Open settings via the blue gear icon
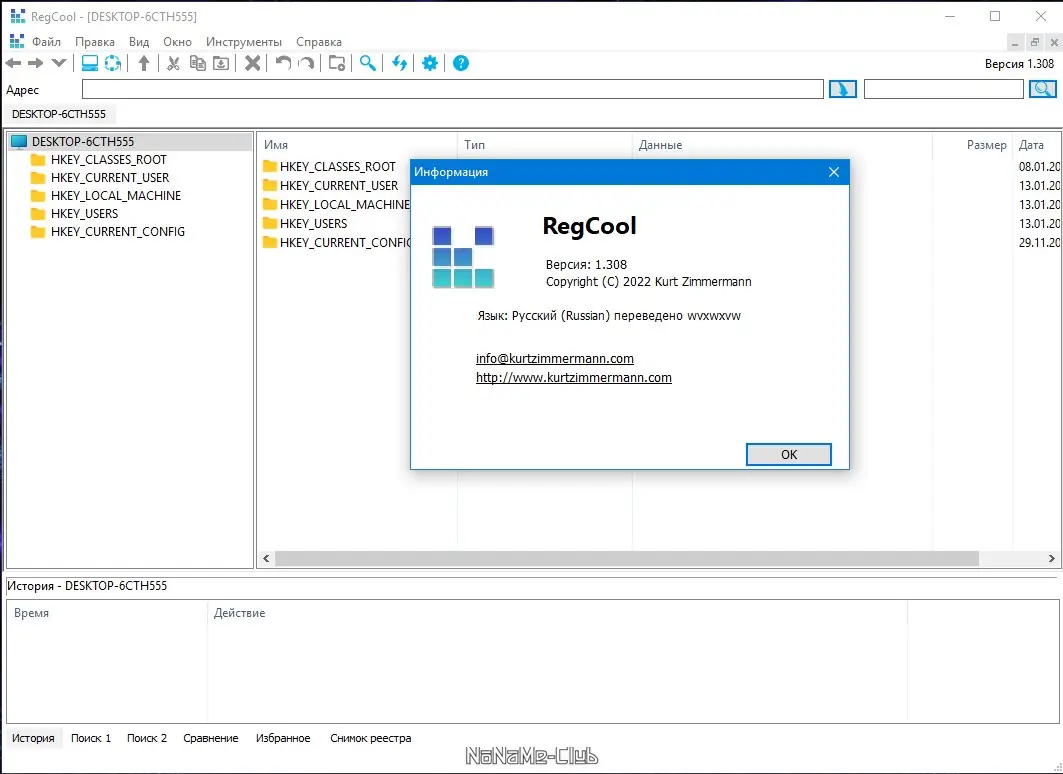 [430, 64]
